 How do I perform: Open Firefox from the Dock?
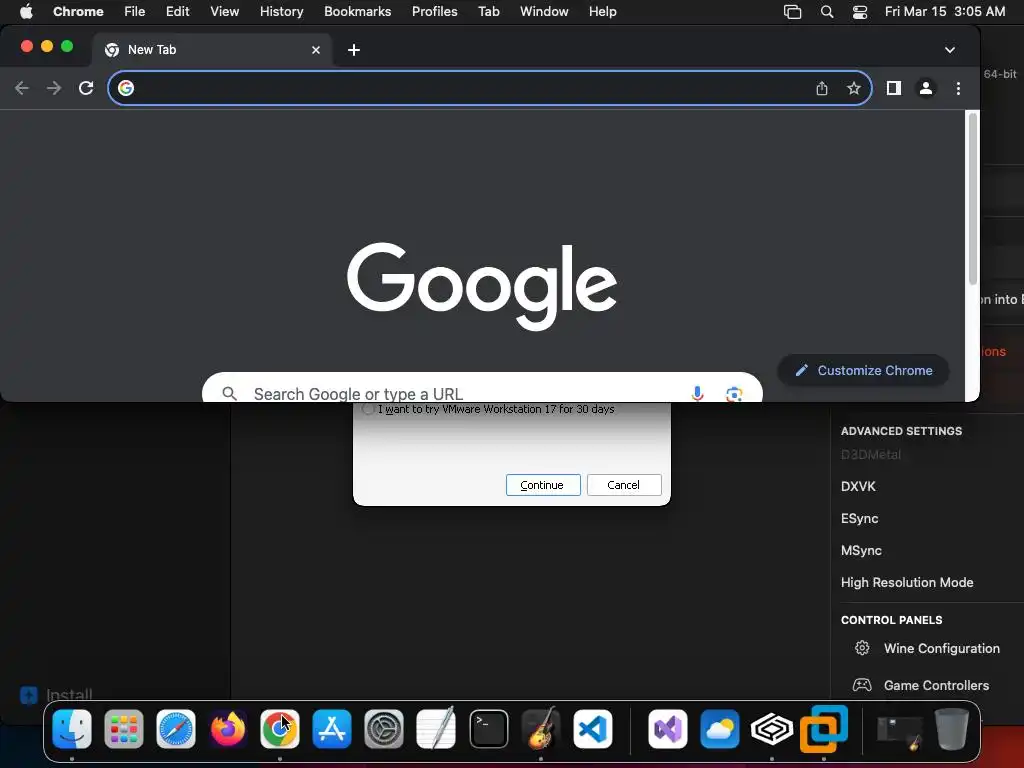pyautogui.click(x=228, y=729)
